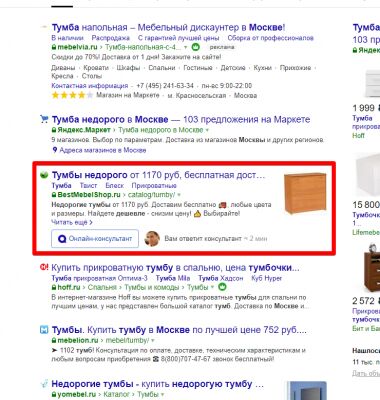Click the 'В наличии' sitelink
The height and width of the screenshot is (400, 380).
(67, 38)
